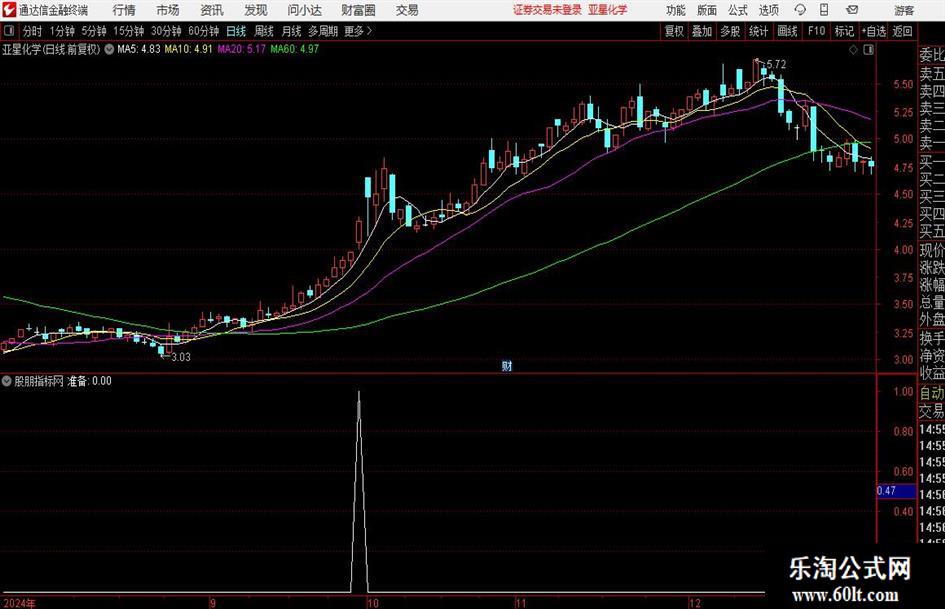Viewport: 945px width, 609px height.
Task: Switch to 15分钟 period tab
Action: (128, 31)
